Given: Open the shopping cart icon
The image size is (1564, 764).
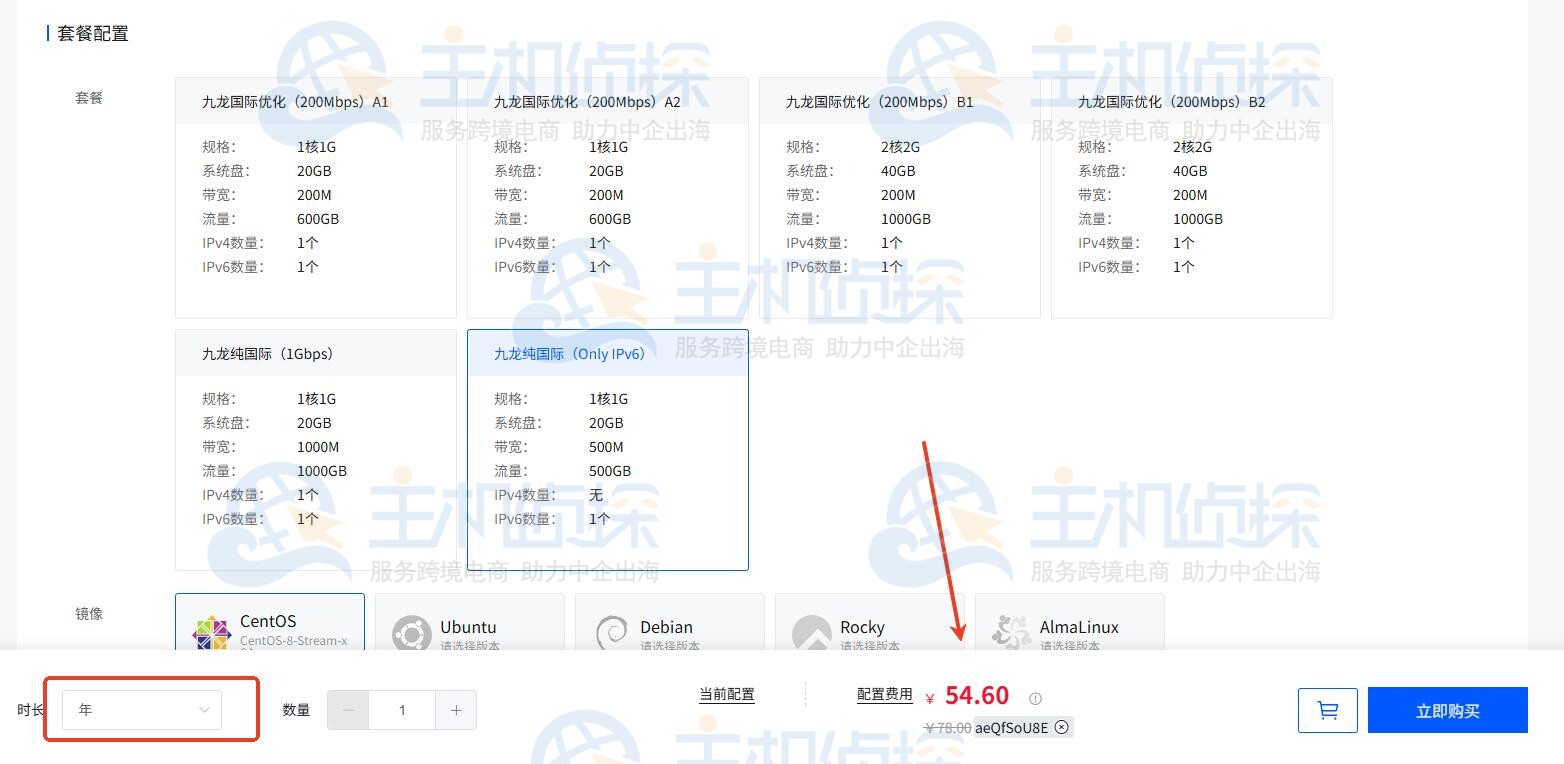Looking at the screenshot, I should click(1327, 710).
